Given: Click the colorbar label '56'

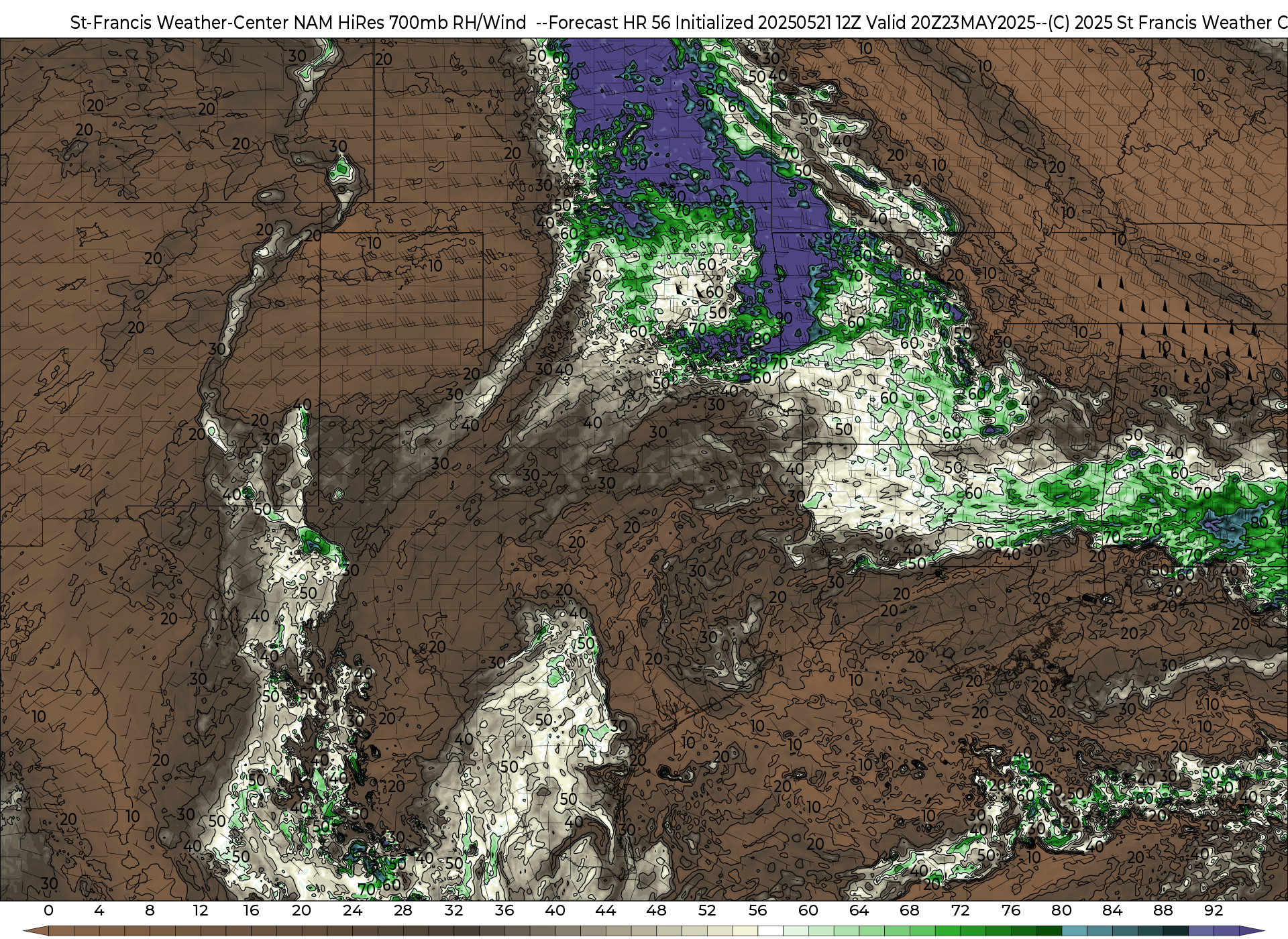Looking at the screenshot, I should [x=758, y=910].
